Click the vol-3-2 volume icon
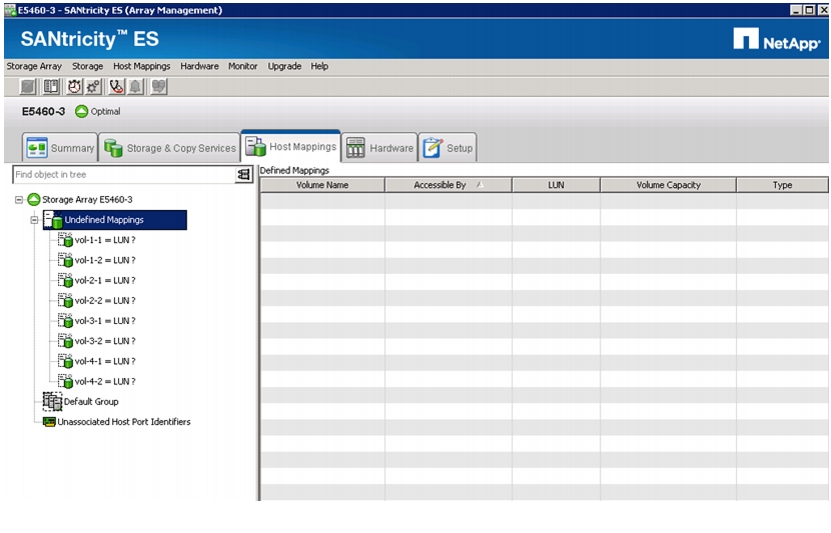Image resolution: width=831 pixels, height=533 pixels. click(x=65, y=341)
